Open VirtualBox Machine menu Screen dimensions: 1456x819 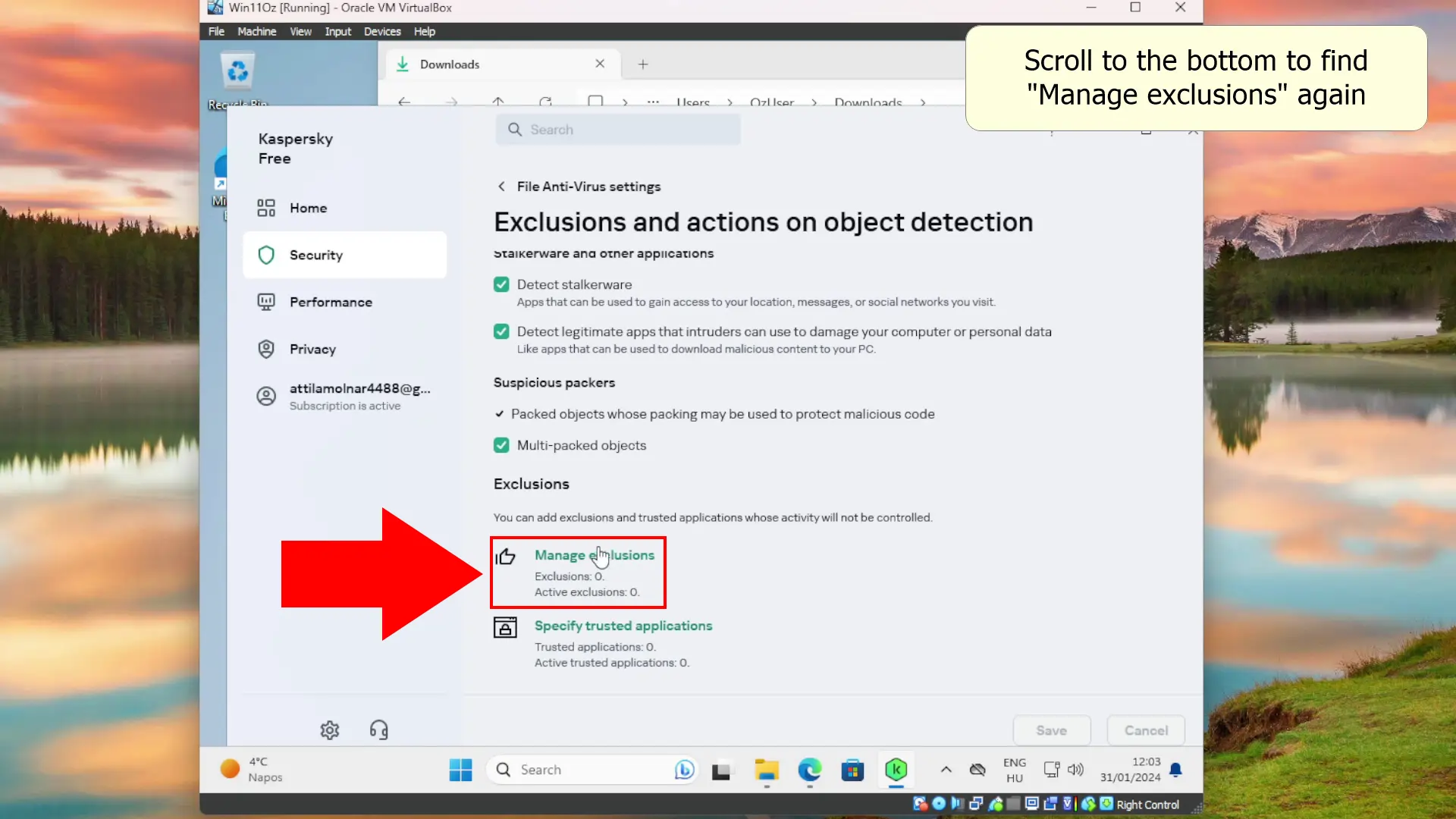256,31
